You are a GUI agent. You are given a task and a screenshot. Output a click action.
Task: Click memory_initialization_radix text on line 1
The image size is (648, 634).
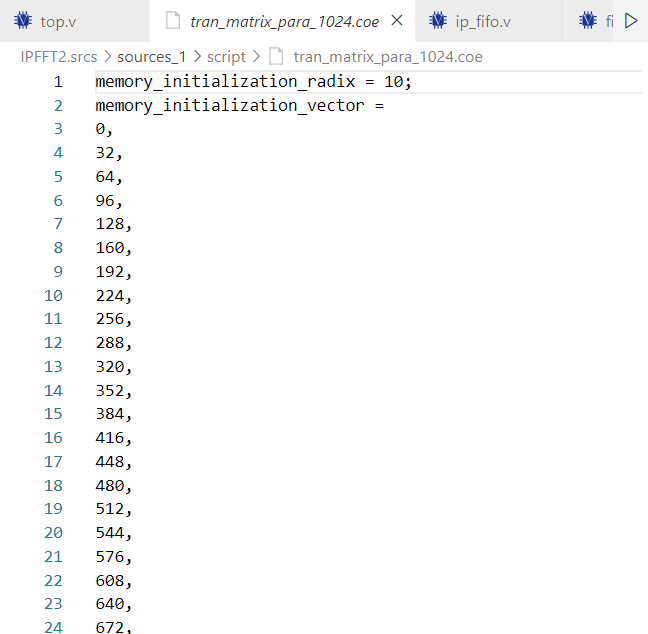click(x=225, y=82)
